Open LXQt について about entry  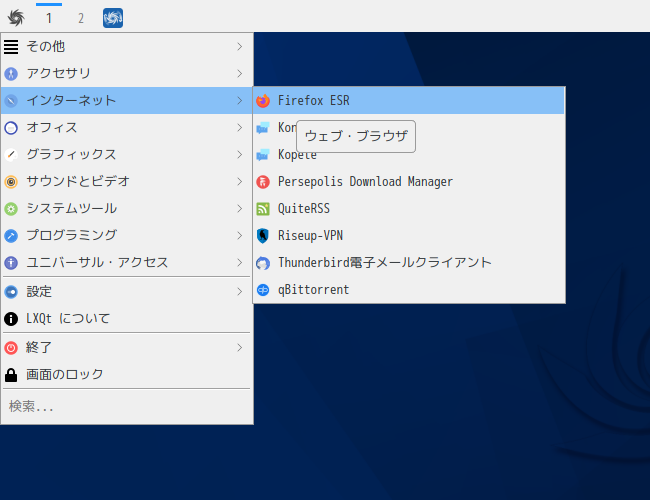click(x=127, y=319)
